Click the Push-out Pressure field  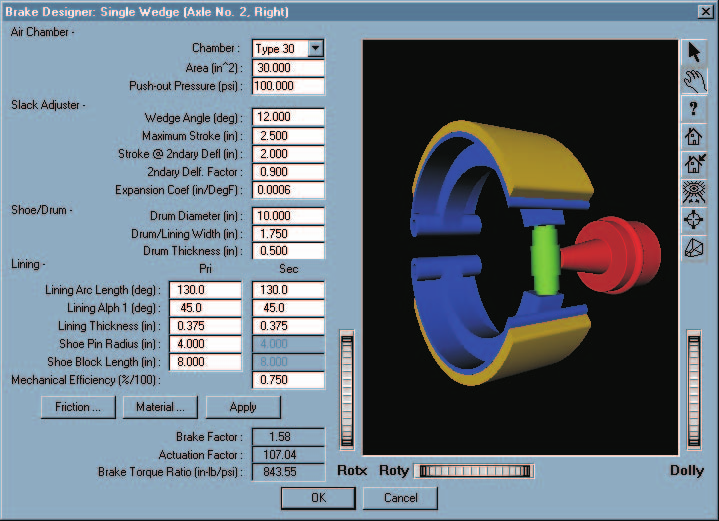coord(288,86)
